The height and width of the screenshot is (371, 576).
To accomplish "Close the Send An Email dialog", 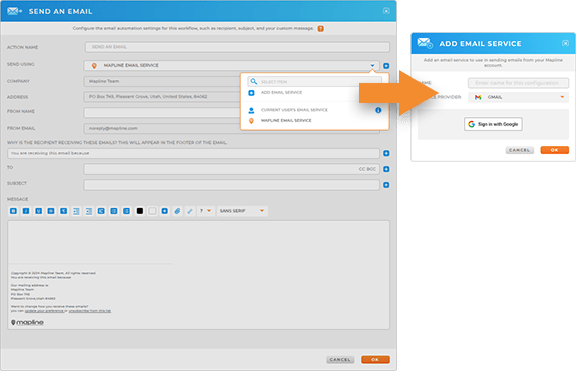I will tap(386, 11).
